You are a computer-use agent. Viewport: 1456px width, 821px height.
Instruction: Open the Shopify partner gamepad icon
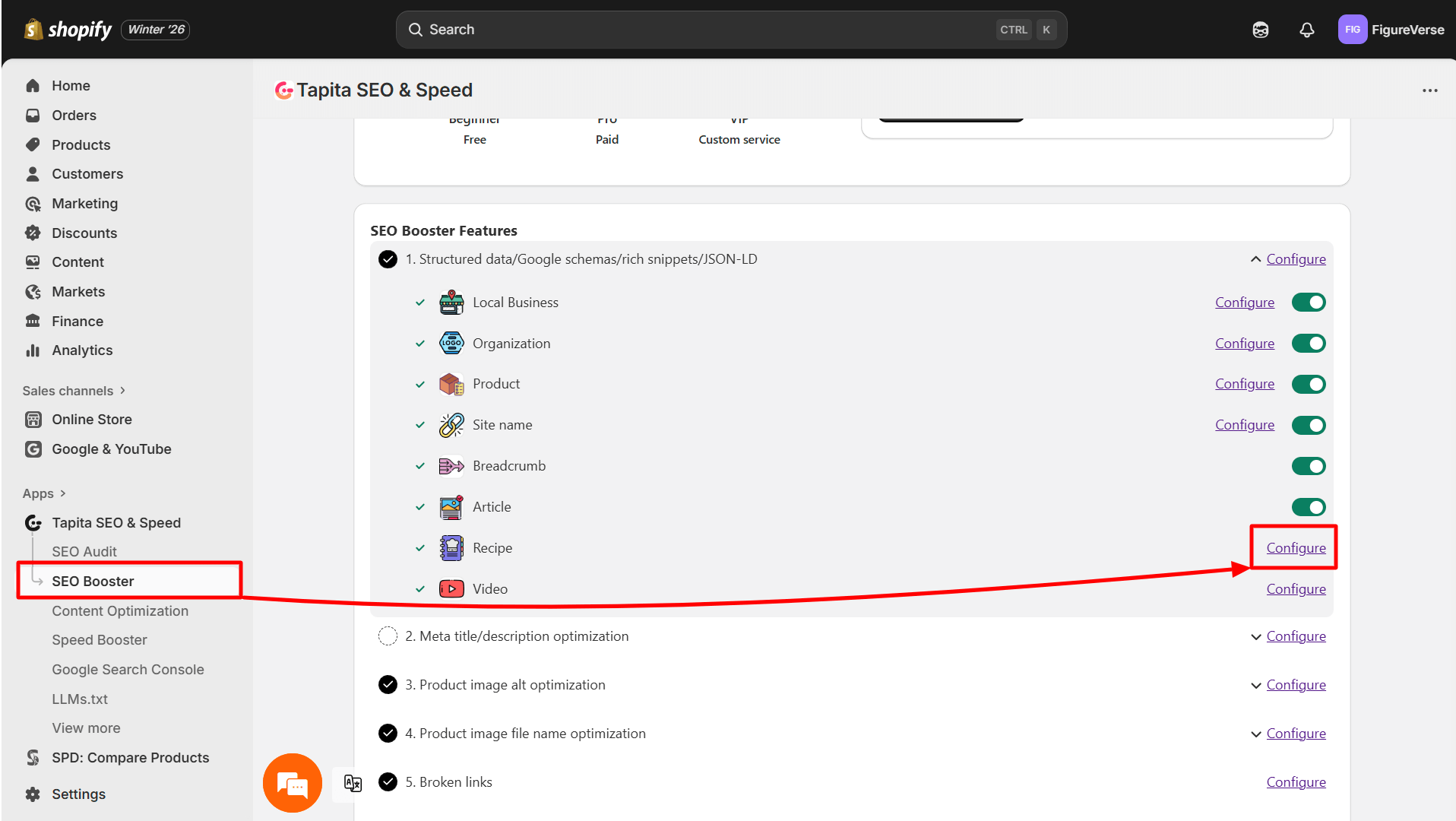(1260, 30)
